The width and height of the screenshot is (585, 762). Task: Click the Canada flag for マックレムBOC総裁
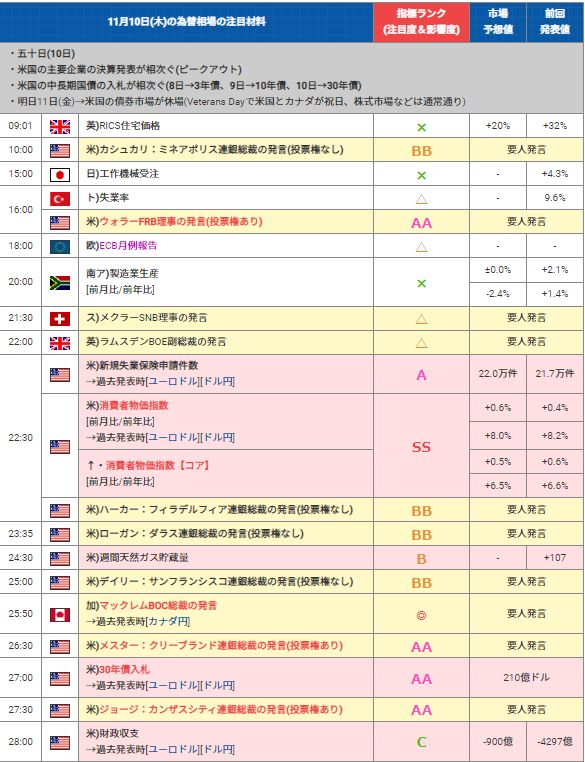tap(60, 614)
